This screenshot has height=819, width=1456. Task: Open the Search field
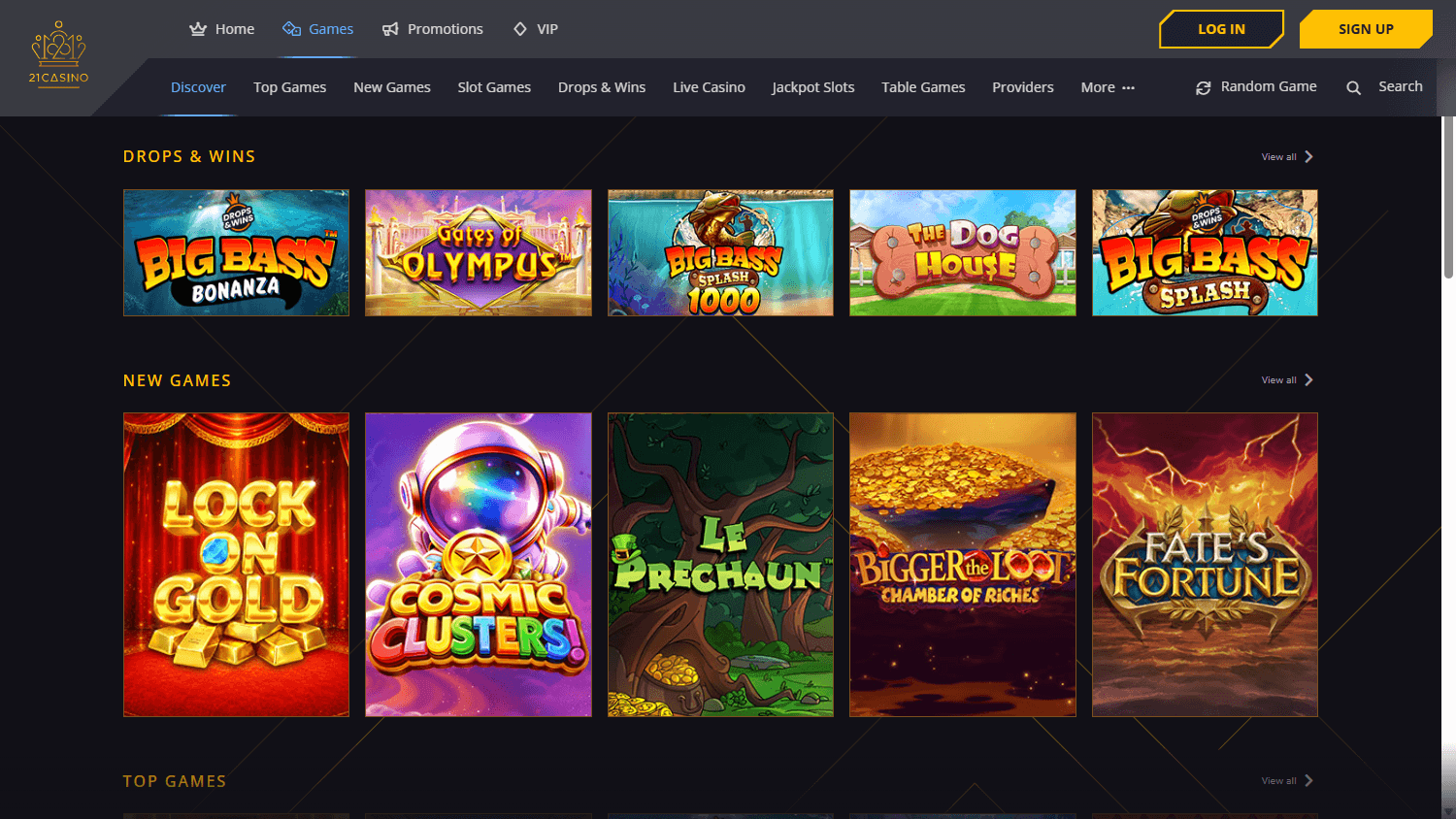[x=1384, y=86]
